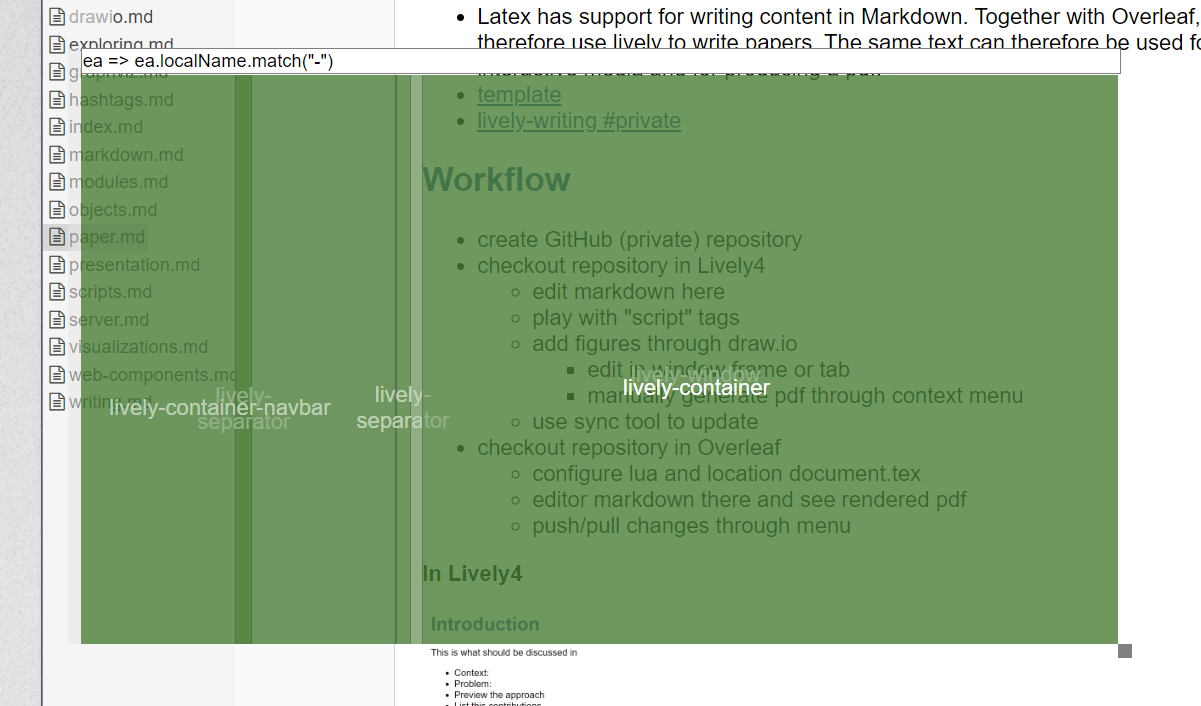Follow the "template" link
Screen dimensions: 1201x706
point(519,94)
